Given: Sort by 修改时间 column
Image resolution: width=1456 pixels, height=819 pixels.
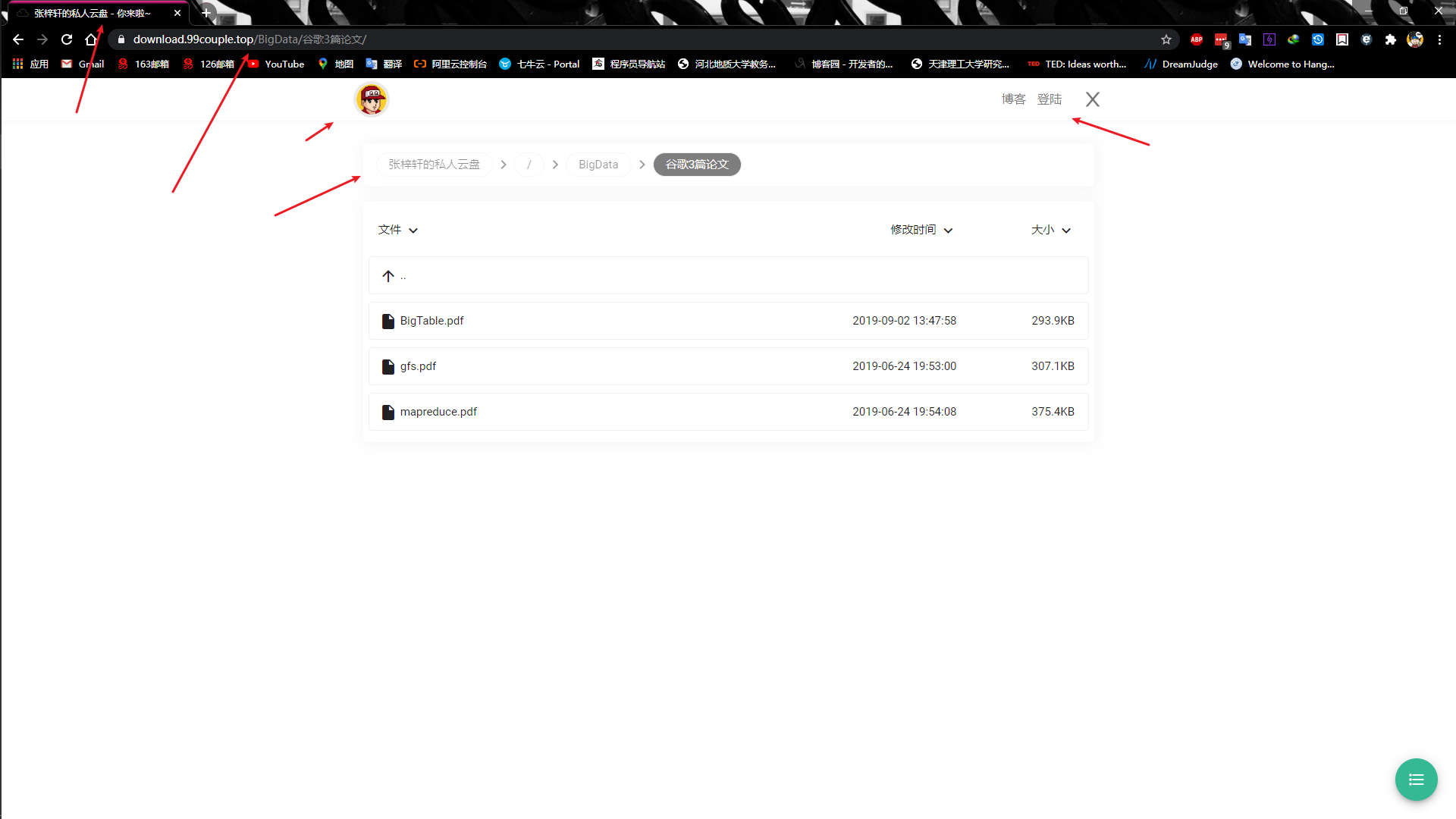Looking at the screenshot, I should (921, 230).
